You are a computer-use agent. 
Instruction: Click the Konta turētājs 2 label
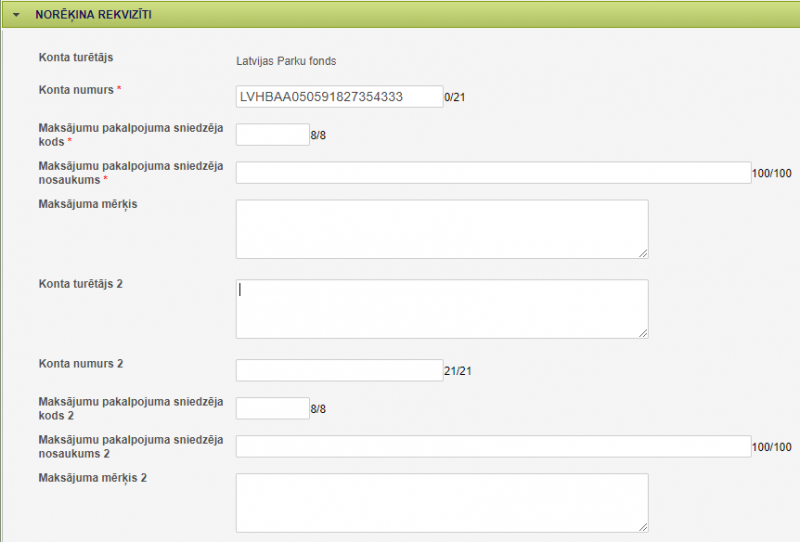pyautogui.click(x=80, y=284)
